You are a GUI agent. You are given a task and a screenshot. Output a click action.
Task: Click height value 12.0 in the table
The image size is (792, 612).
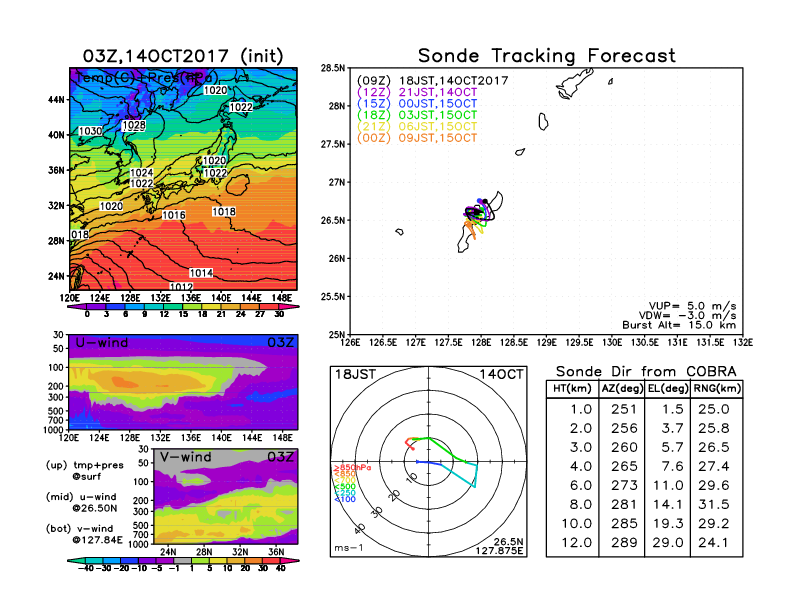click(576, 543)
